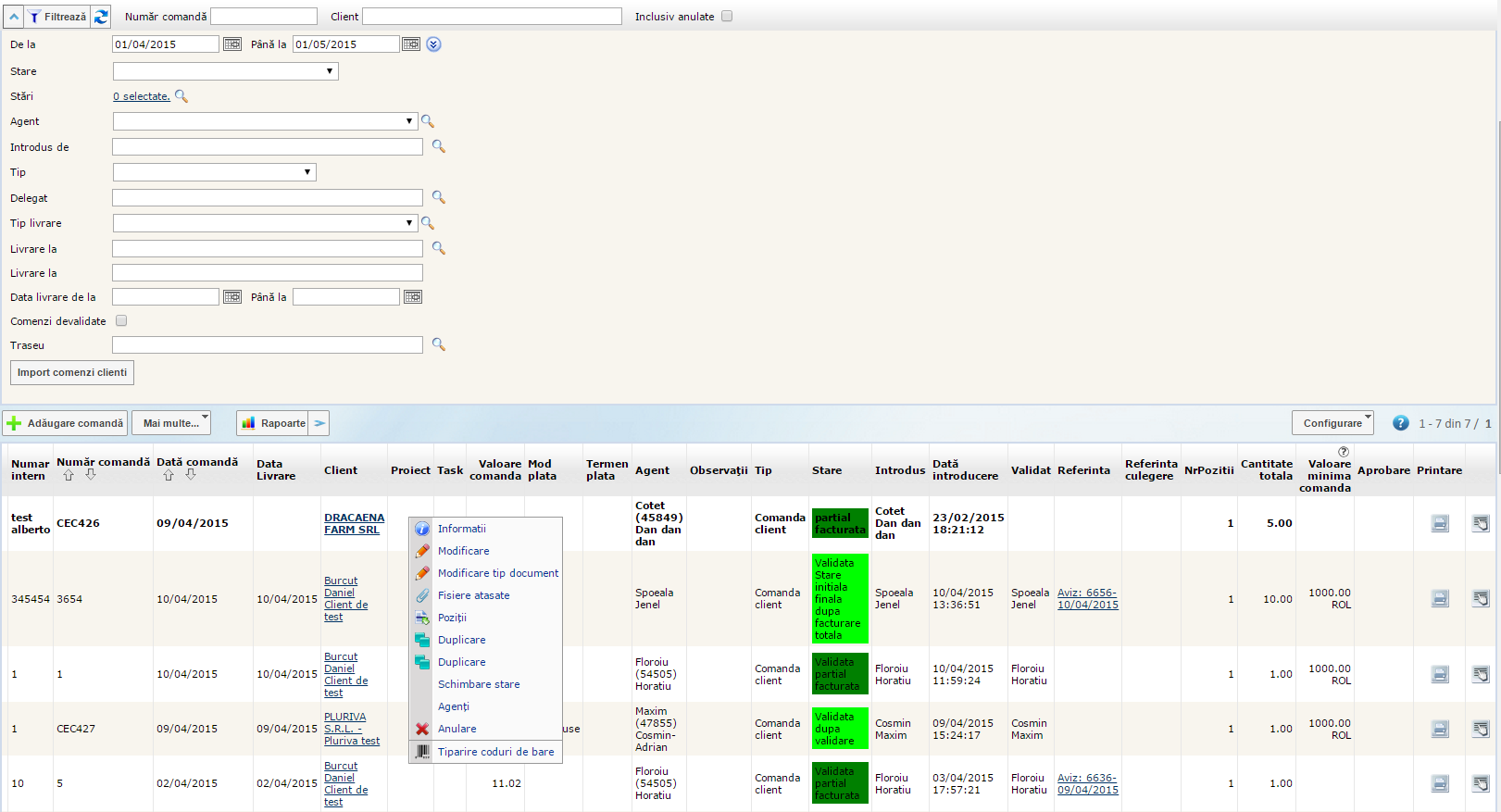Click print icon for order CEC426
Screen dimensions: 1501x812
point(1440,523)
